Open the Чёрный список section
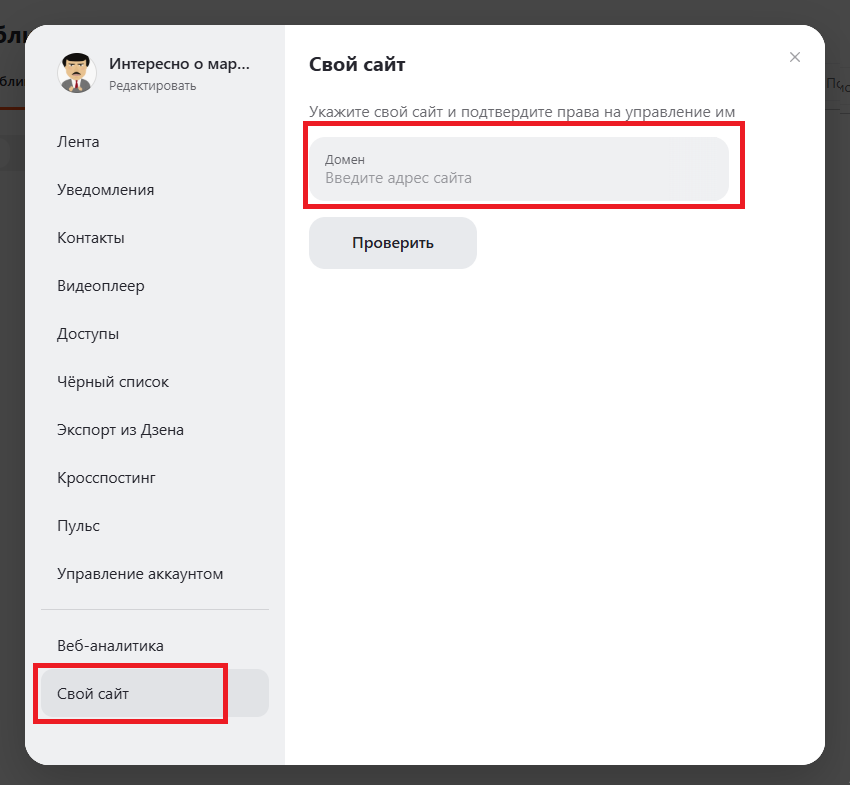Viewport: 850px width, 785px height. tap(113, 382)
